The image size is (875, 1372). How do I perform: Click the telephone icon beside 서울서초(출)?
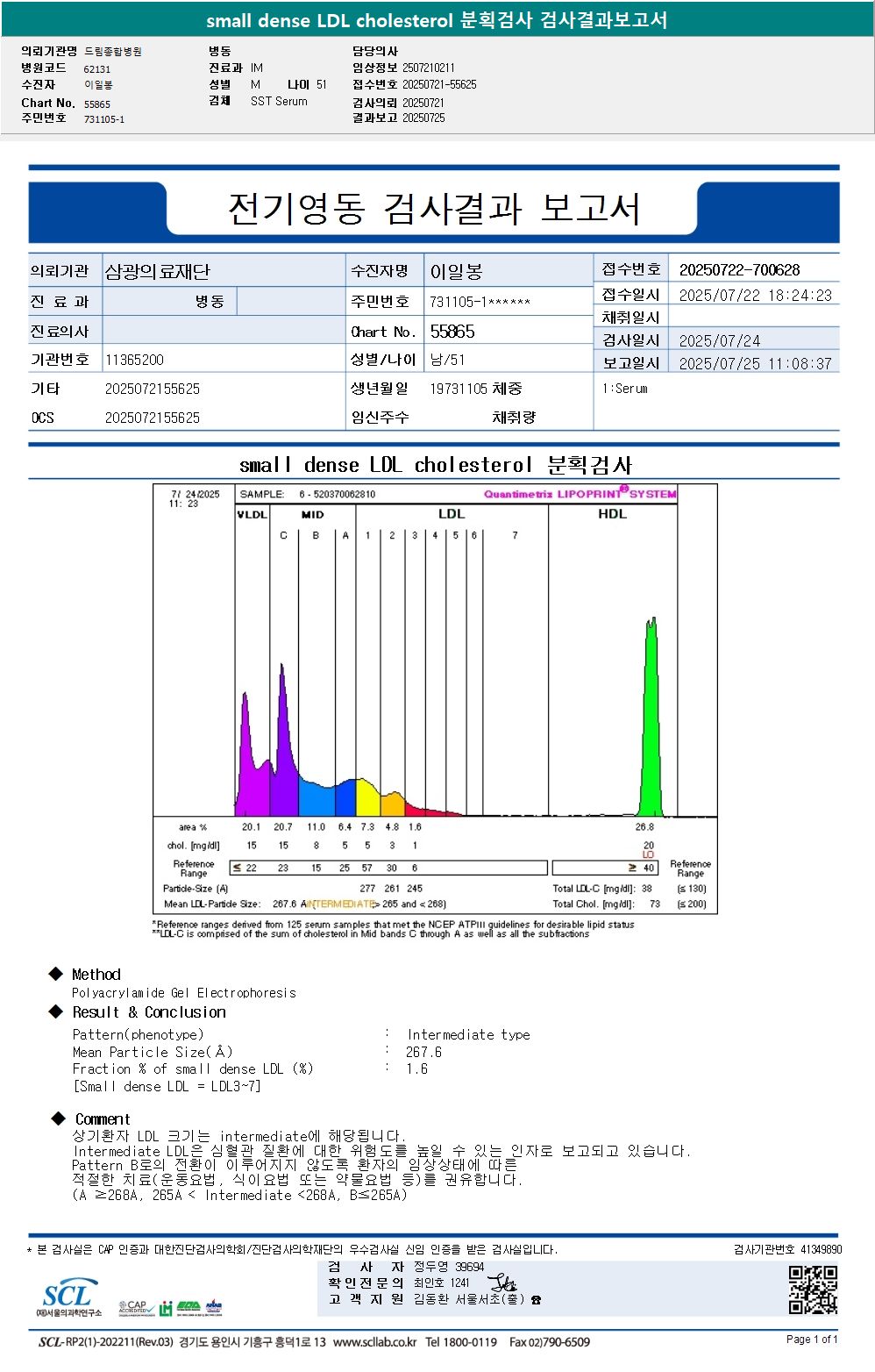536,1300
